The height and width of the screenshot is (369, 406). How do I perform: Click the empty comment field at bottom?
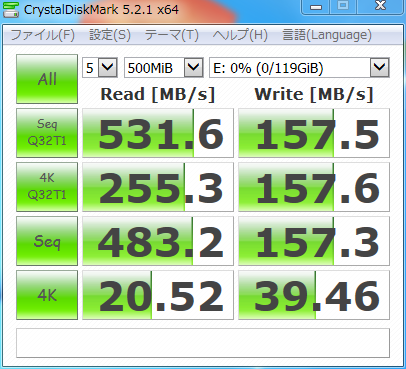point(203,343)
